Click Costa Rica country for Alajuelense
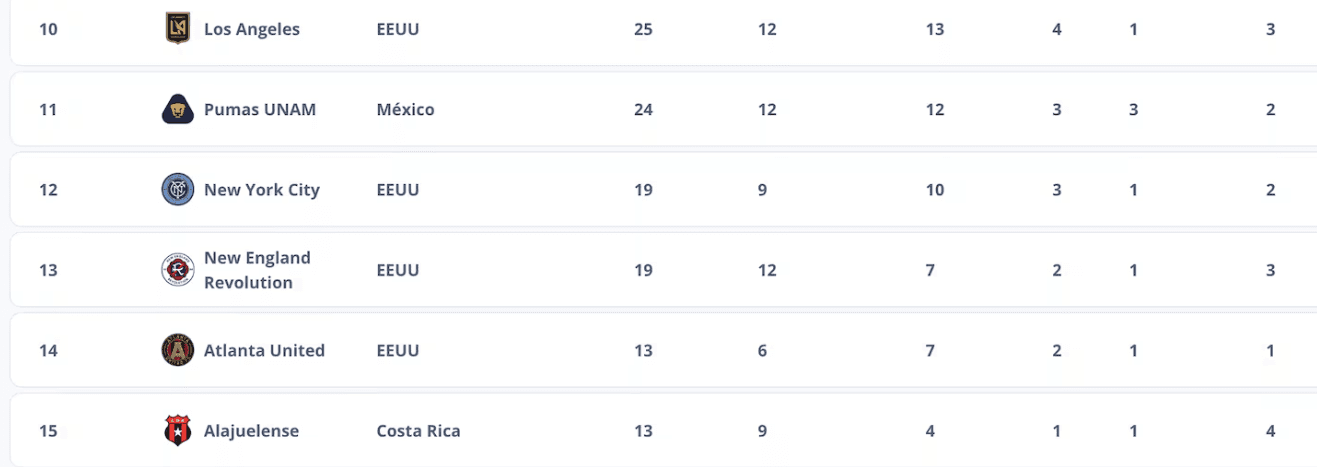The image size is (1317, 467). point(418,431)
